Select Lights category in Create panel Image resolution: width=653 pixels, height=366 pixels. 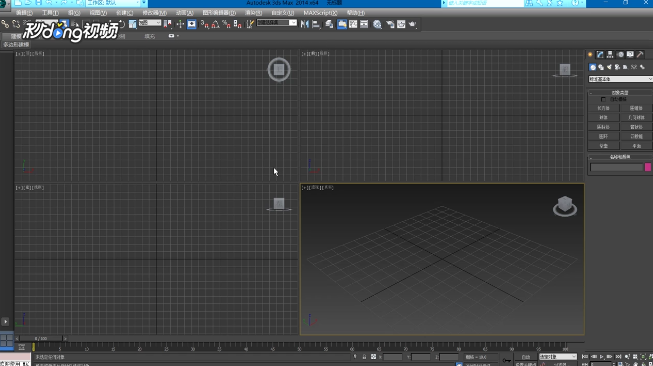click(x=609, y=67)
